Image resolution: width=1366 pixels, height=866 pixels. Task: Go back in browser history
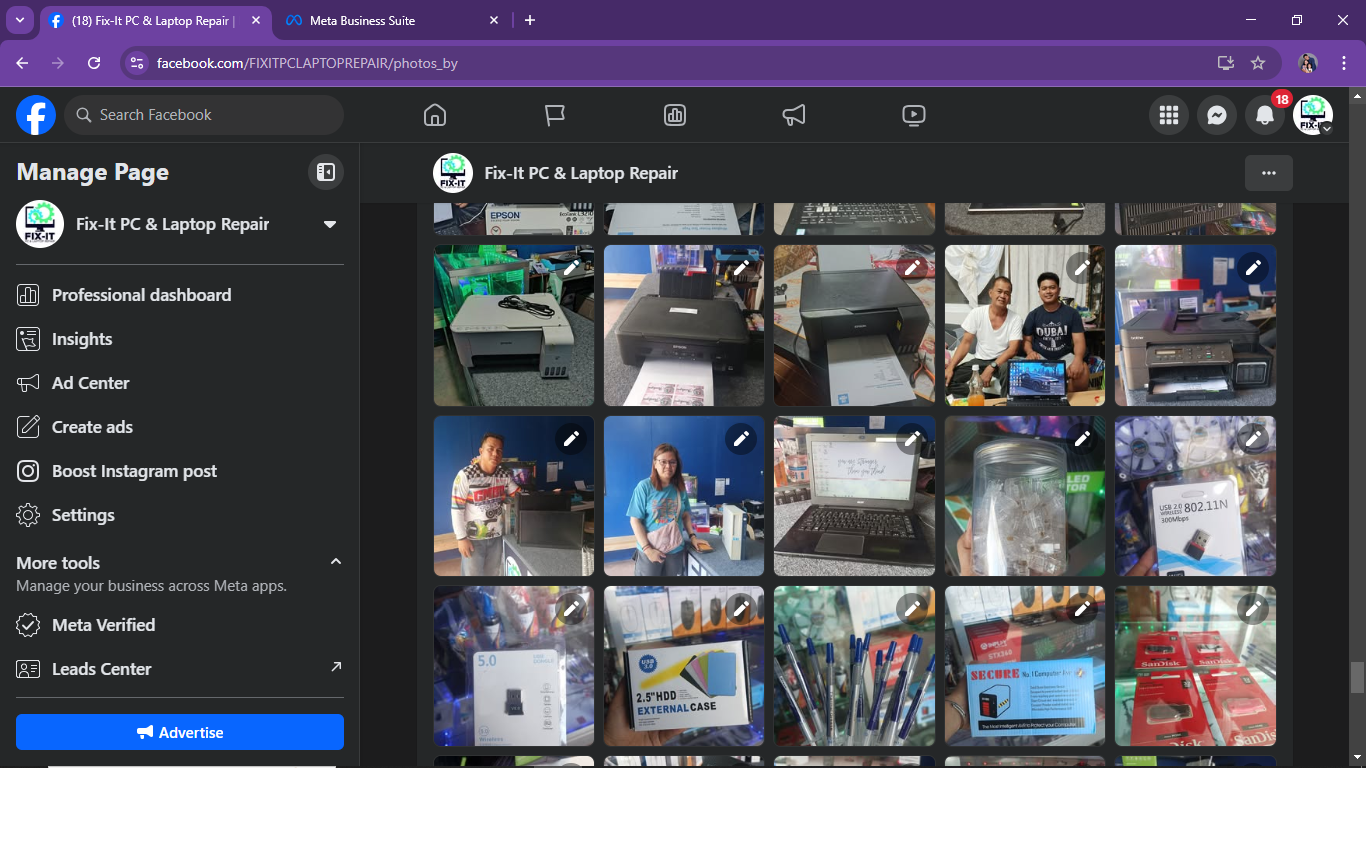pyautogui.click(x=22, y=63)
